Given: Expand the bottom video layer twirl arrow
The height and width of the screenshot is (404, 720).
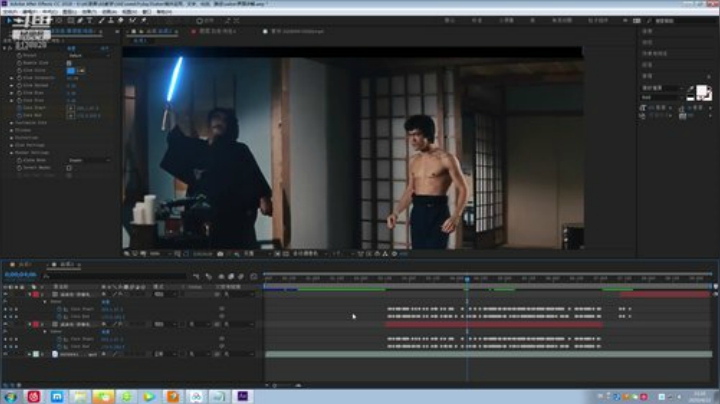Looking at the screenshot, I should 30,354.
